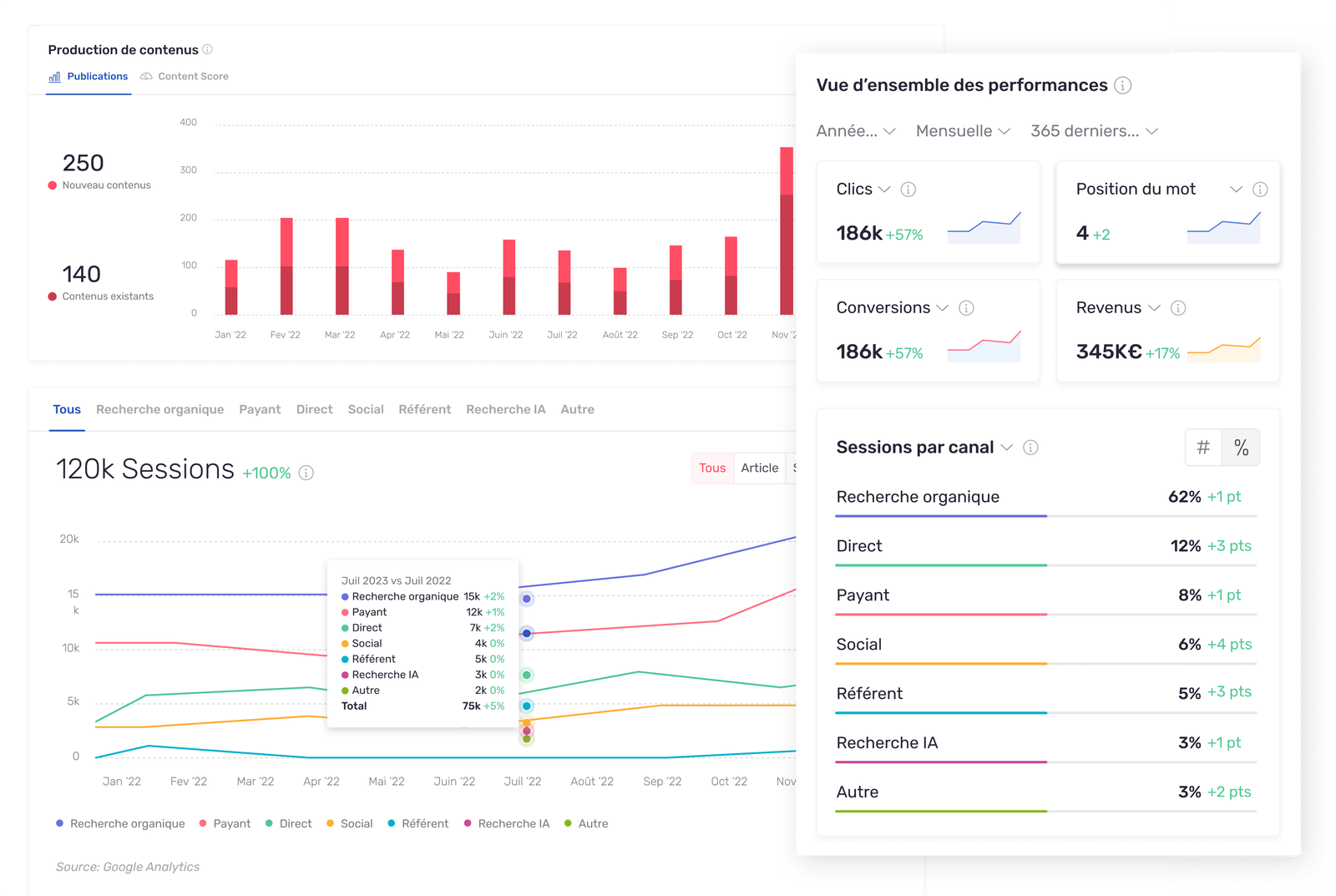Click the Revenus orange sparkline chart
This screenshot has width=1336, height=896.
point(1224,348)
